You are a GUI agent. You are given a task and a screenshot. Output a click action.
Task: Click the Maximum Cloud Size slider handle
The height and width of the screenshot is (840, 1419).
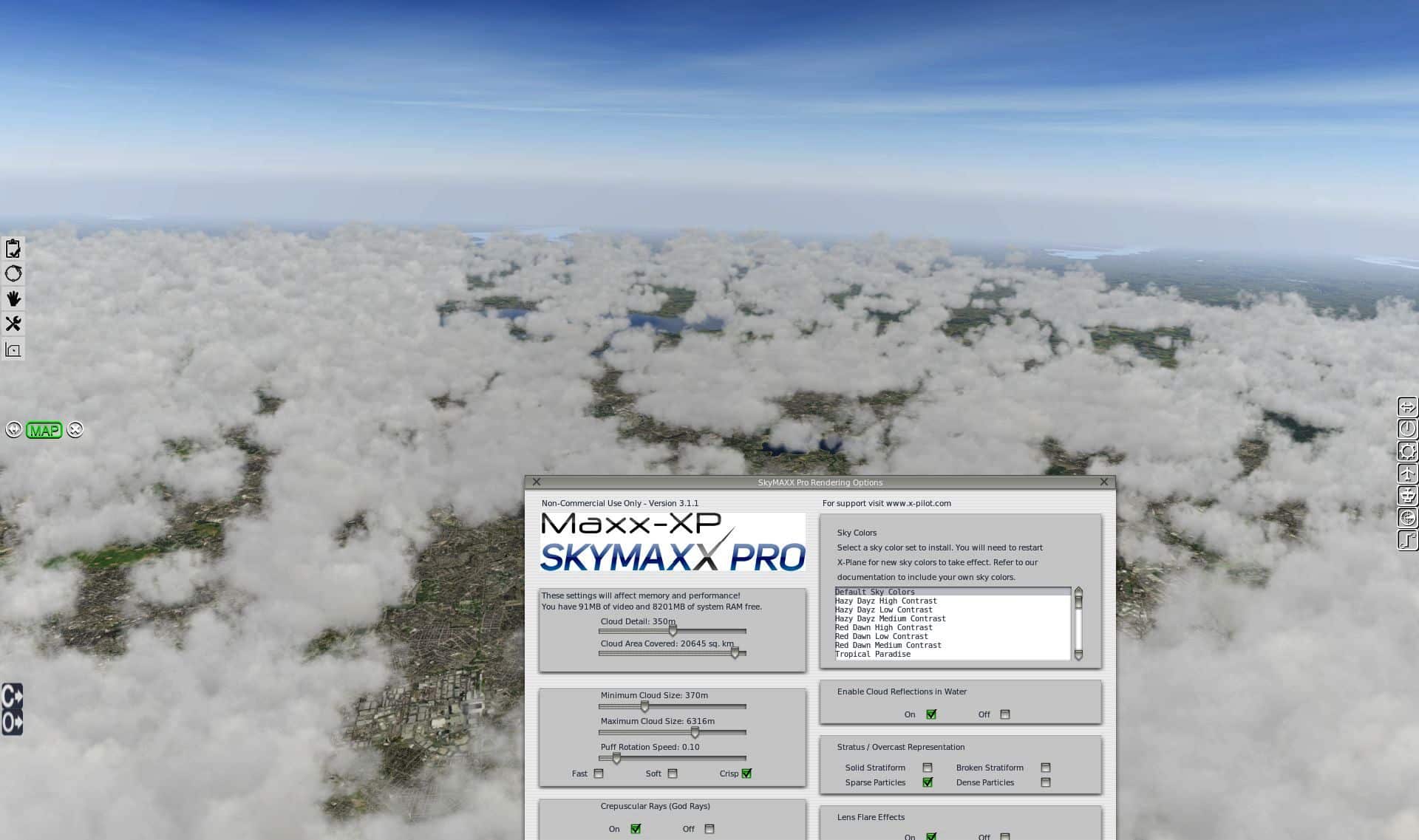tap(695, 732)
